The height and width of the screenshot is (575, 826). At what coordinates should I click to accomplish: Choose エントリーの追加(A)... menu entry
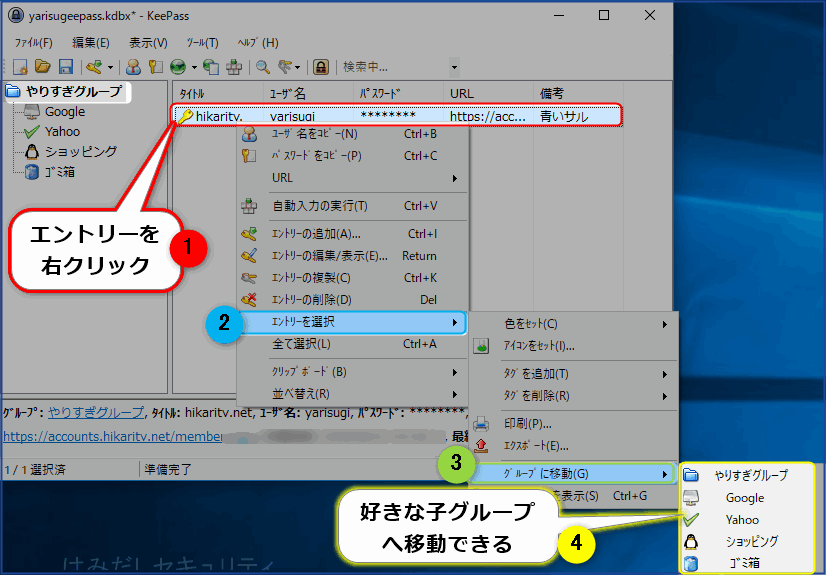click(352, 234)
